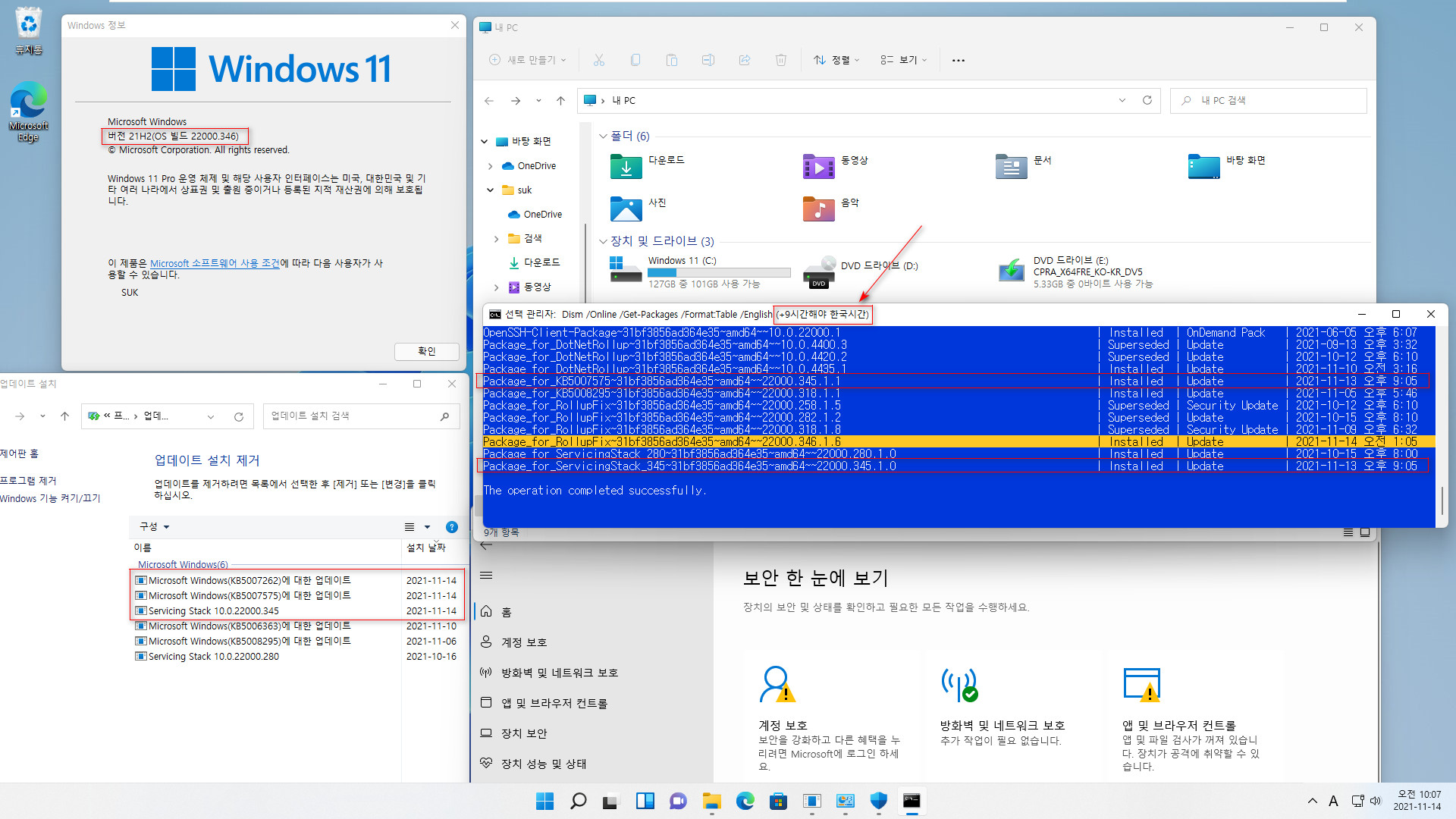The height and width of the screenshot is (819, 1456).
Task: Open the 사진 folder icon
Action: (626, 208)
